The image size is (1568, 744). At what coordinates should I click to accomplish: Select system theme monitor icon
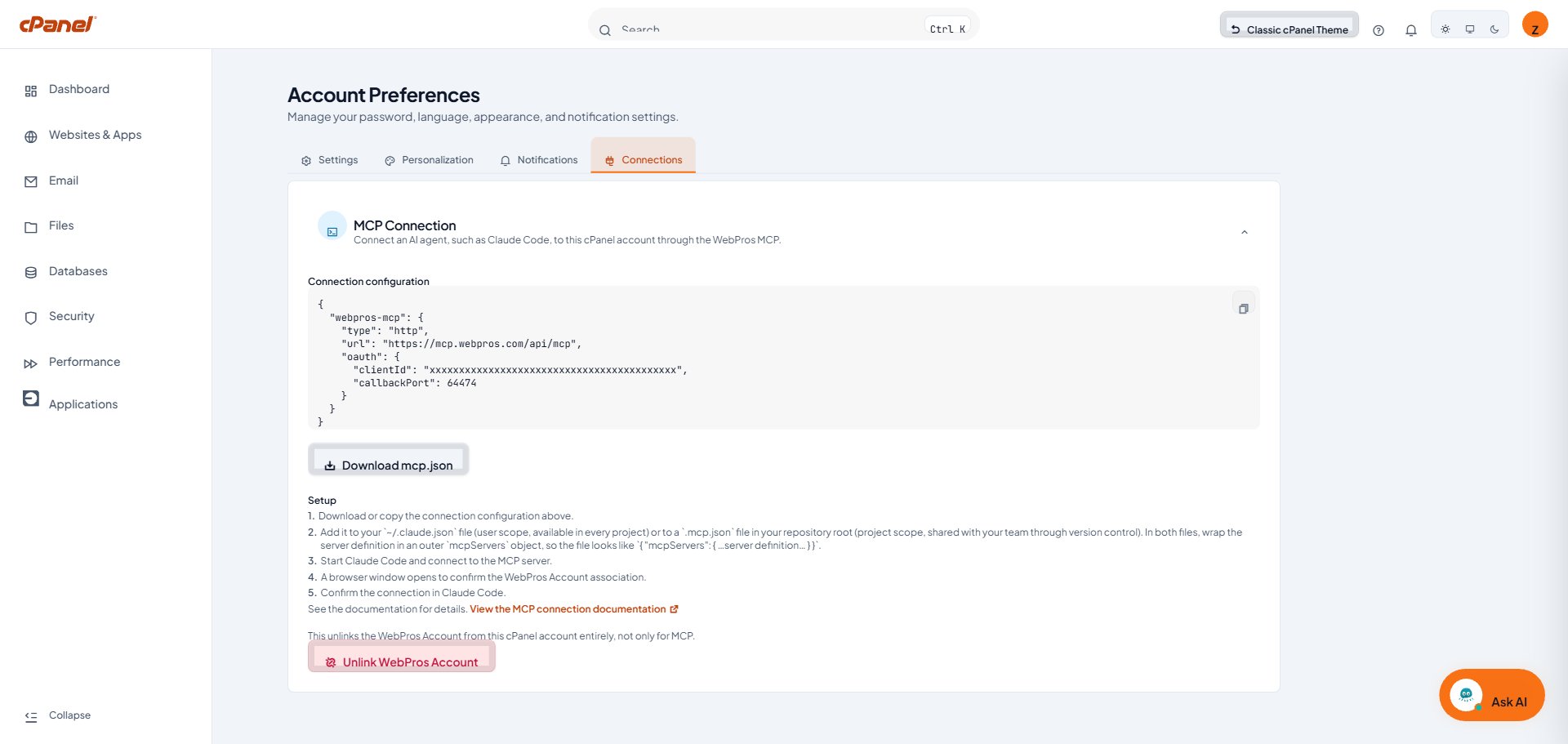pyautogui.click(x=1470, y=29)
